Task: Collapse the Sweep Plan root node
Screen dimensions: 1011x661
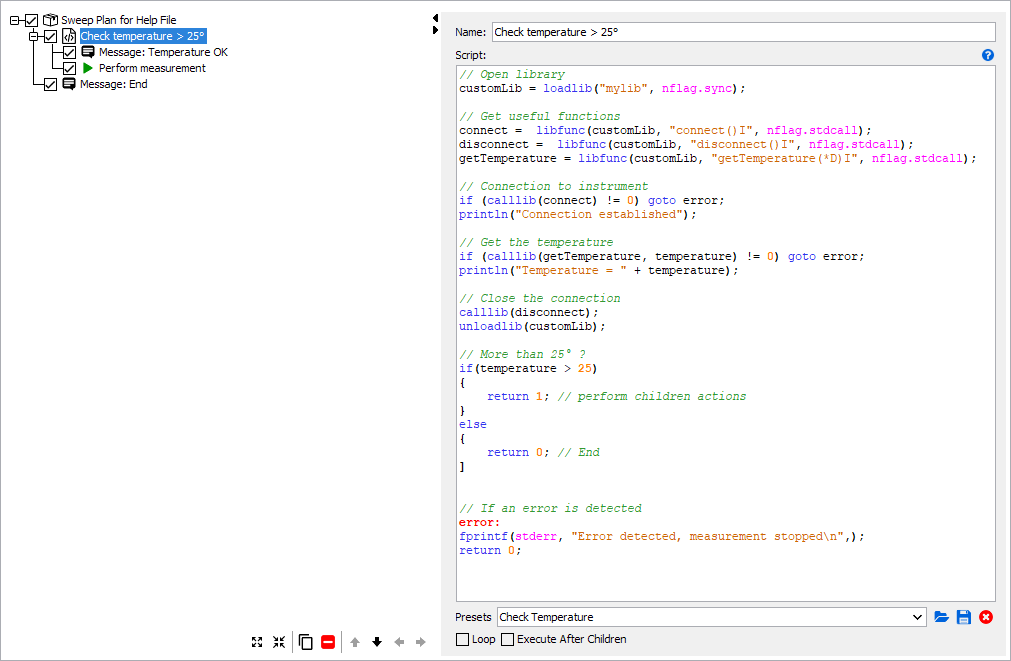Action: (14, 21)
